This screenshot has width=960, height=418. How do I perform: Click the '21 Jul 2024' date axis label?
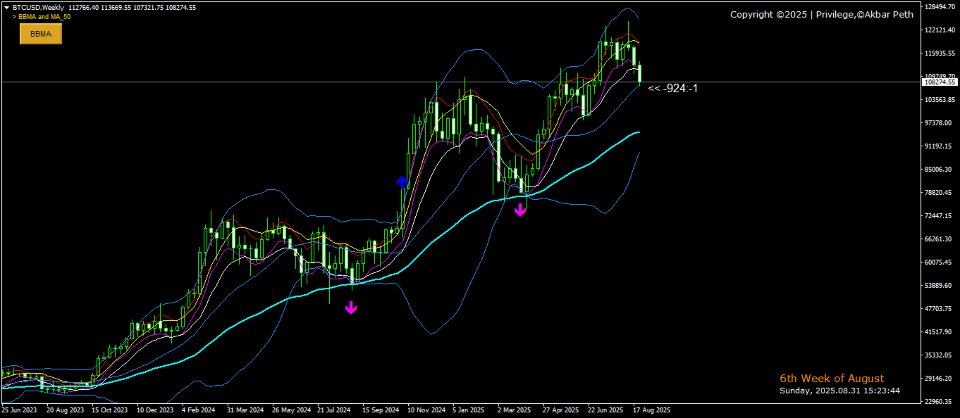(x=334, y=409)
